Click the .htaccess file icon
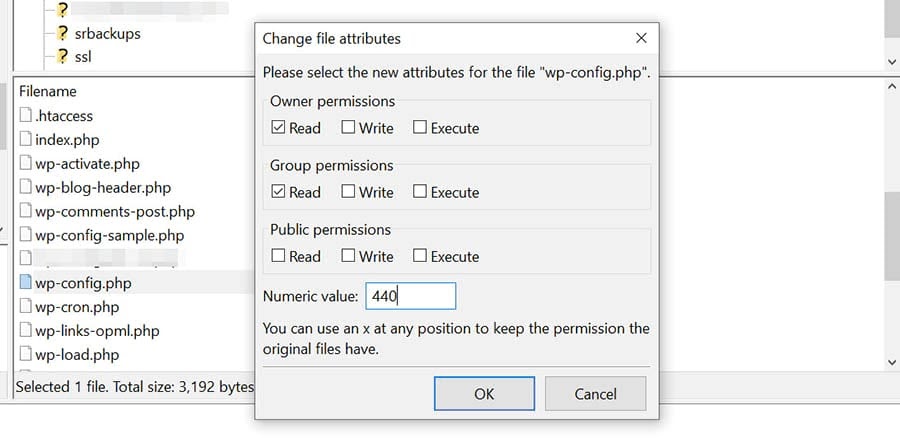The width and height of the screenshot is (900, 438). [26, 116]
